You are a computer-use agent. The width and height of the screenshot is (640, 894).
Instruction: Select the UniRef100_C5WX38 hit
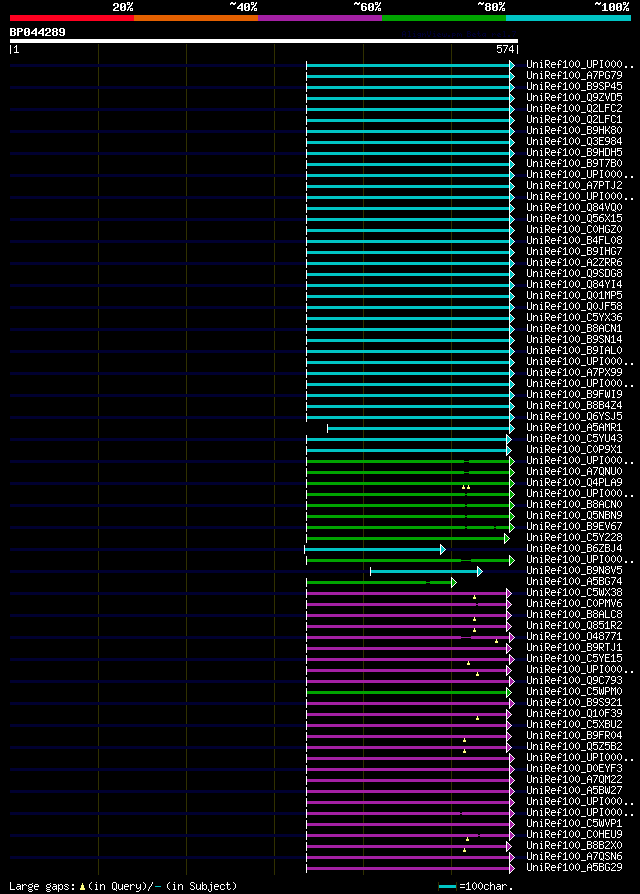[x=574, y=593]
